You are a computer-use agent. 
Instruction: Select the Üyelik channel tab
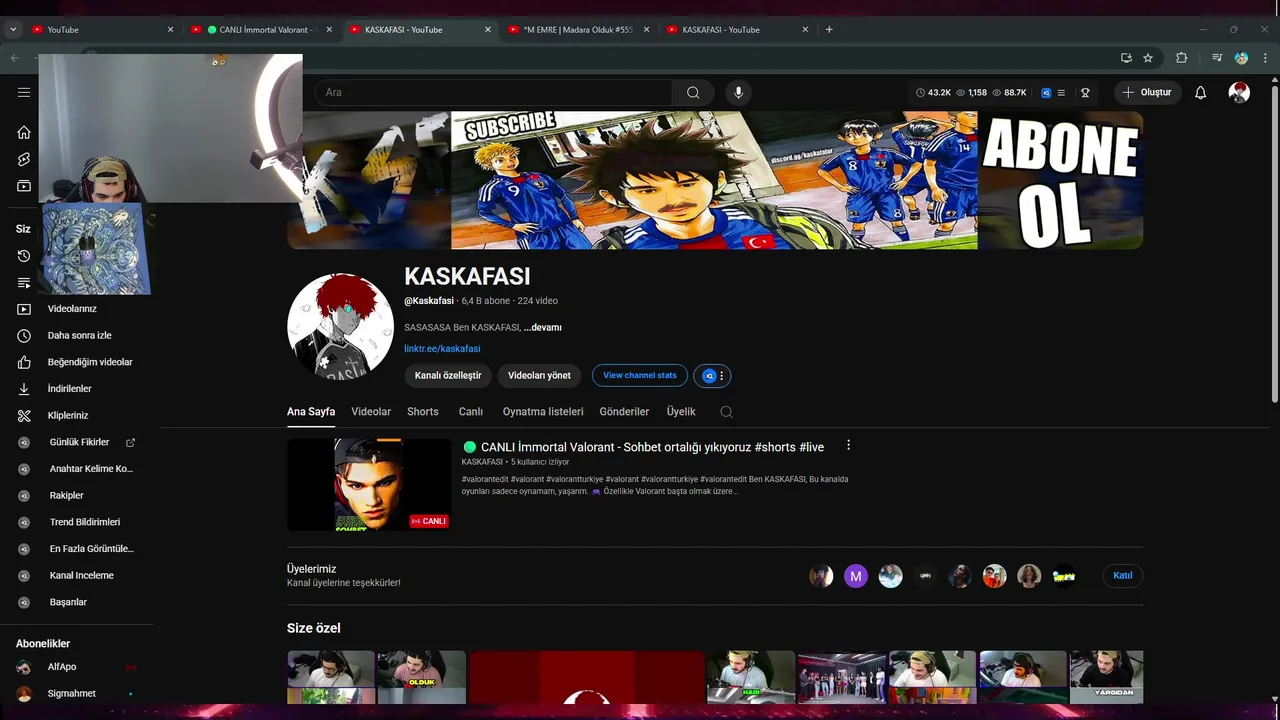click(681, 411)
